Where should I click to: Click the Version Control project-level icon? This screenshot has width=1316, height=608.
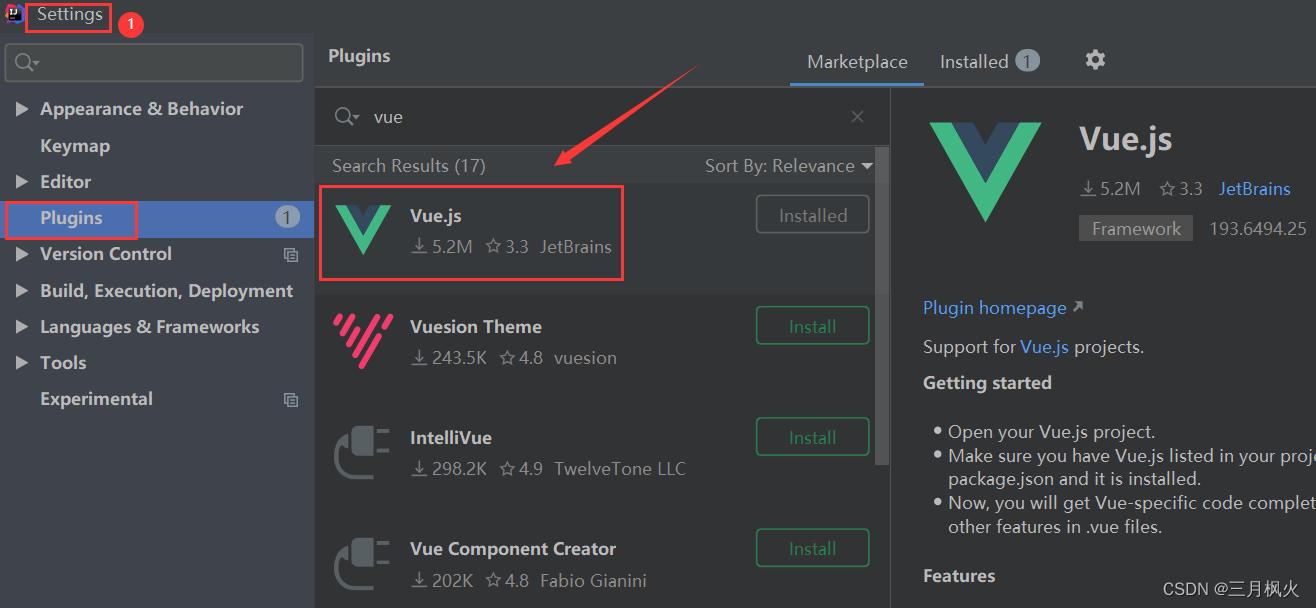291,255
